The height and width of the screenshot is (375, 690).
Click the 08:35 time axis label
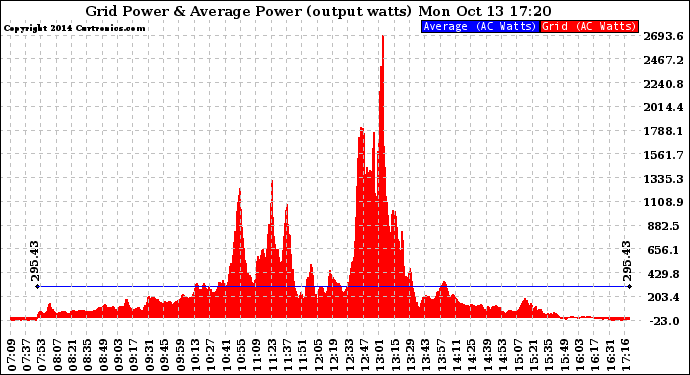(88, 354)
